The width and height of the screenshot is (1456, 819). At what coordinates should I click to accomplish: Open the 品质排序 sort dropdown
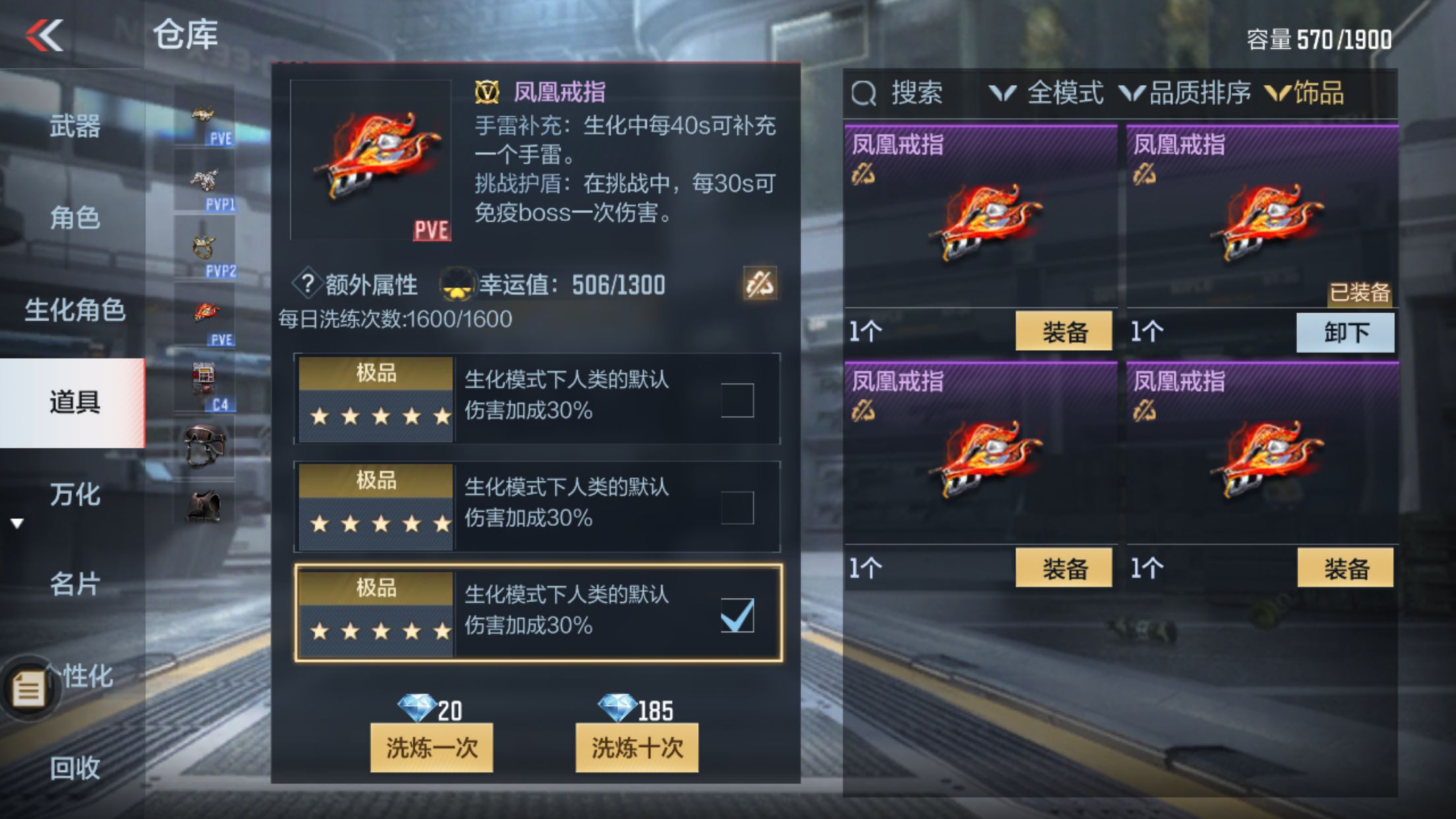[x=1185, y=93]
